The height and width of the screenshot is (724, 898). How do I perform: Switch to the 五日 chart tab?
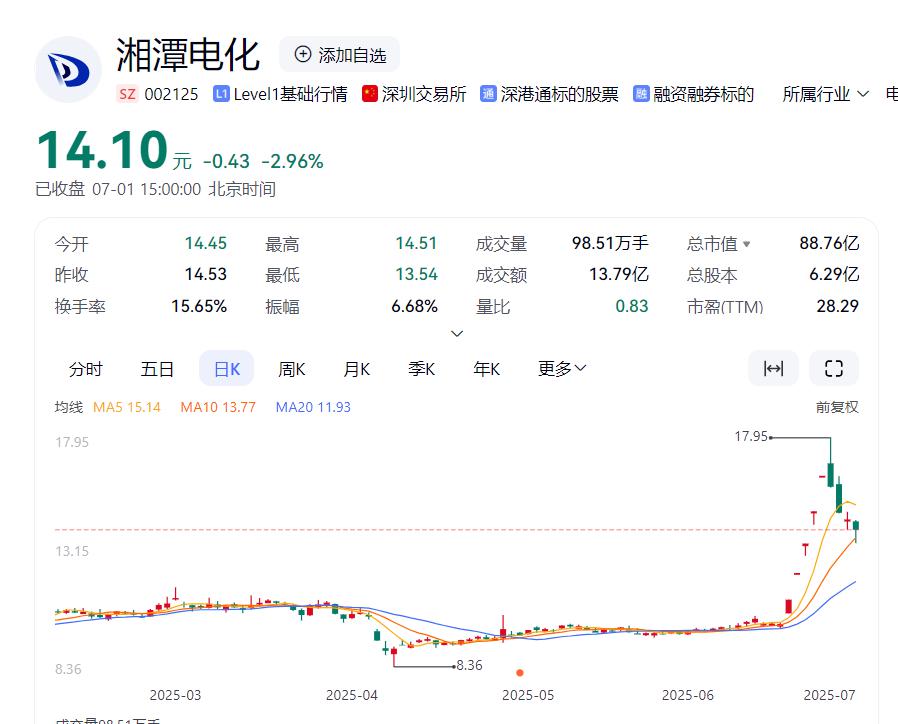(x=157, y=369)
